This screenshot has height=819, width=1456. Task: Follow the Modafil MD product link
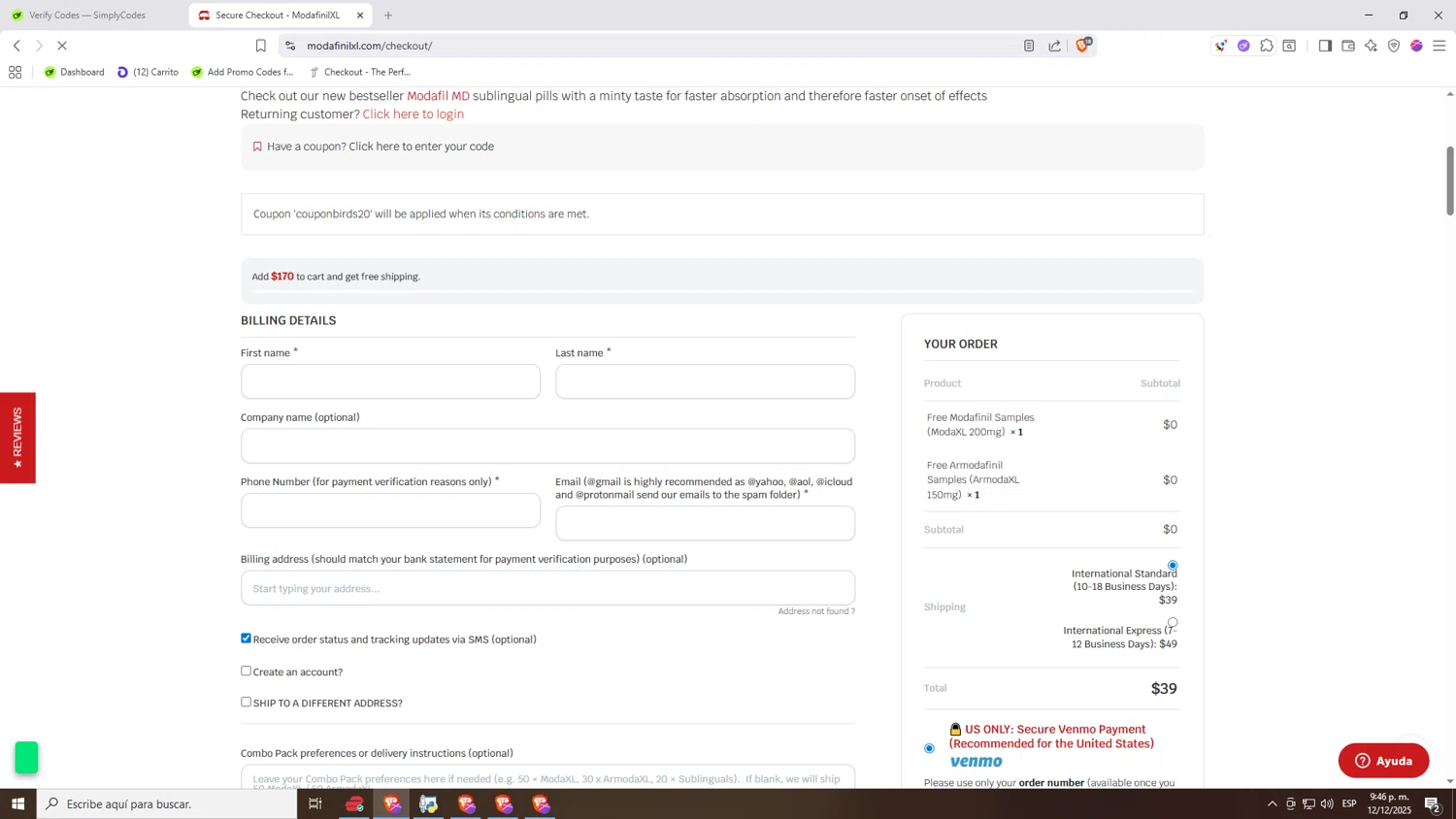point(438,96)
